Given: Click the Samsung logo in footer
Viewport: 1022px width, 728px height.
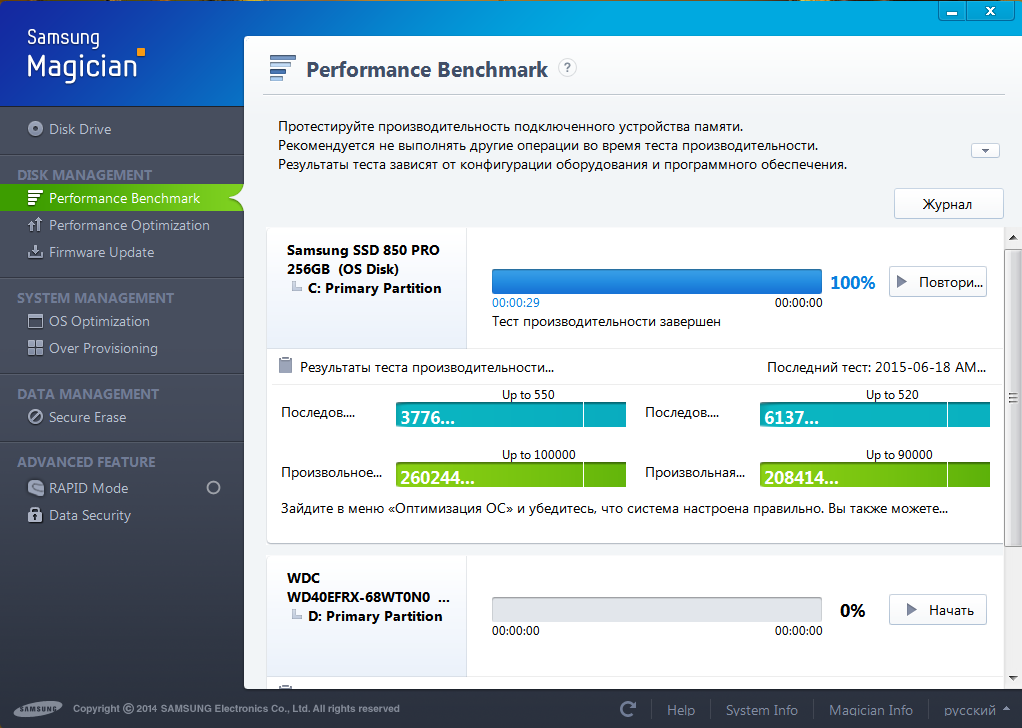Looking at the screenshot, I should point(38,709).
